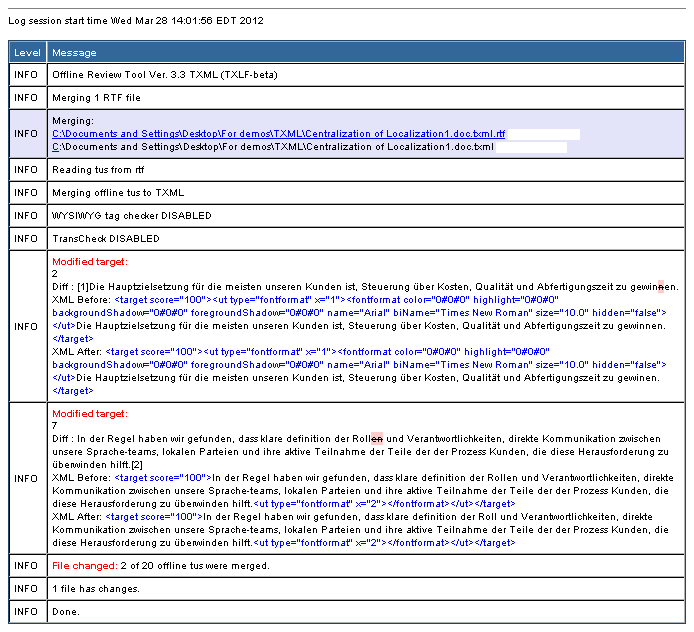Click the second red 'Modified target:' heading
This screenshot has width=694, height=632.
(90, 413)
